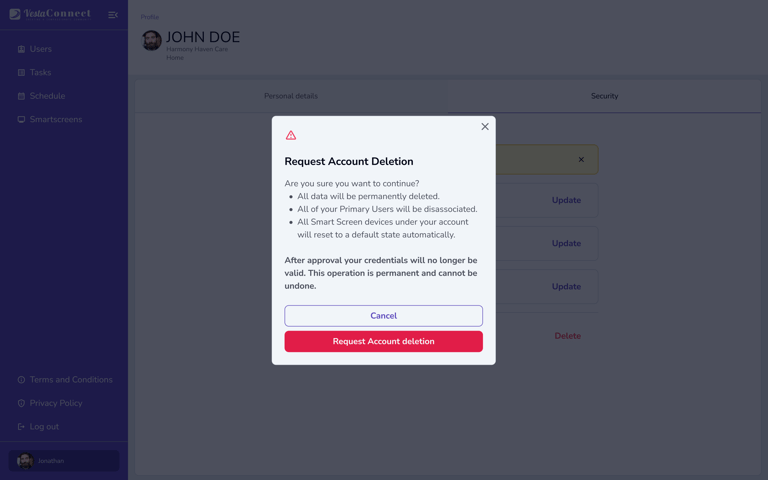Dismiss the yellow notification banner
This screenshot has height=480, width=768.
tap(581, 160)
